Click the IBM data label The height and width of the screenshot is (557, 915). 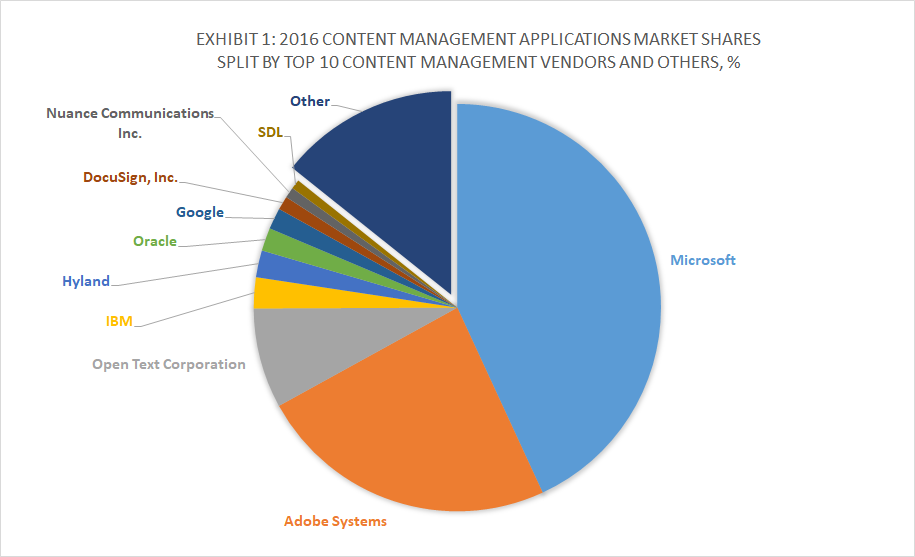coord(119,321)
